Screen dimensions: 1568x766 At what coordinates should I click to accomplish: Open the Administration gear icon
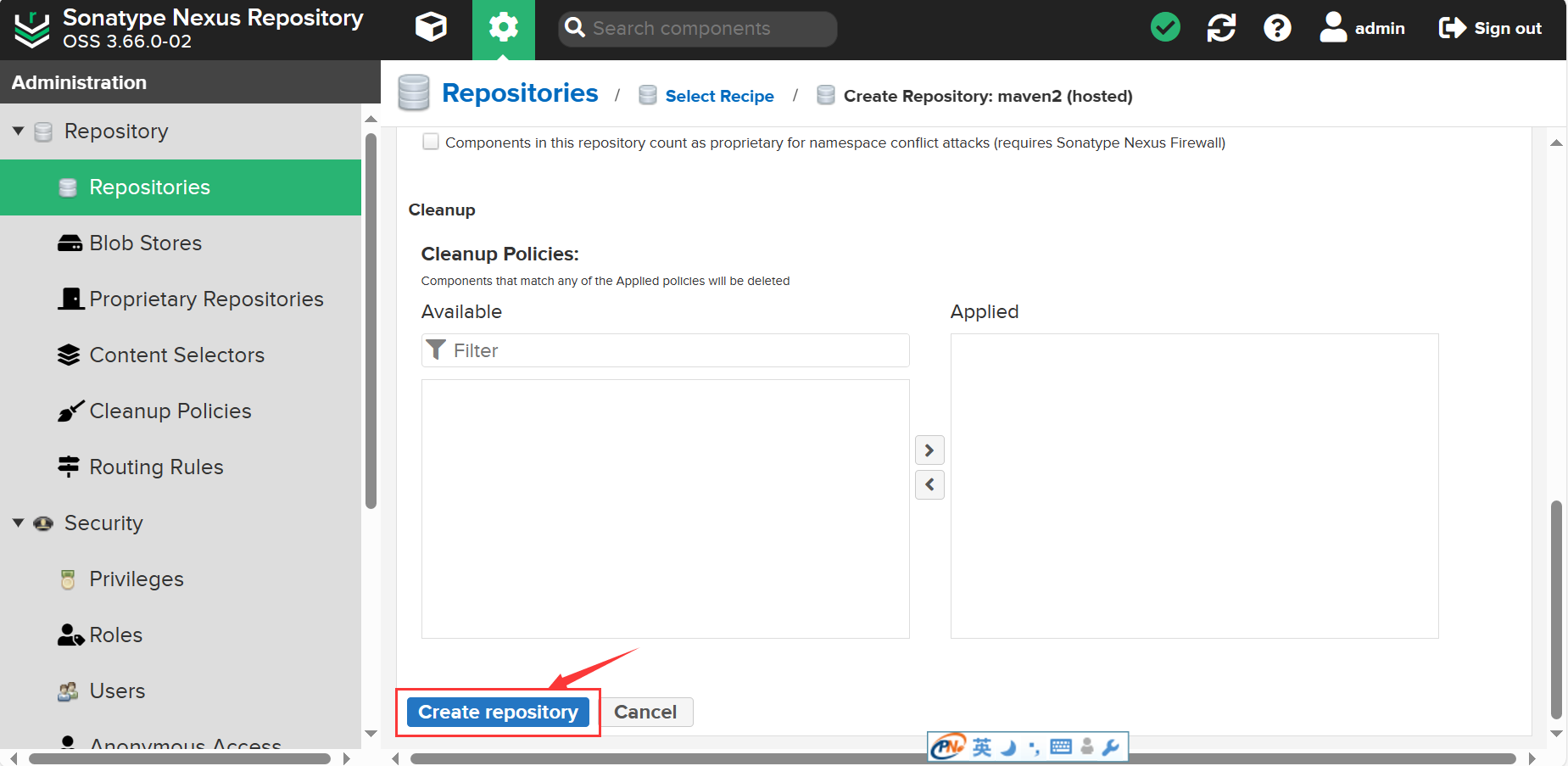[504, 28]
